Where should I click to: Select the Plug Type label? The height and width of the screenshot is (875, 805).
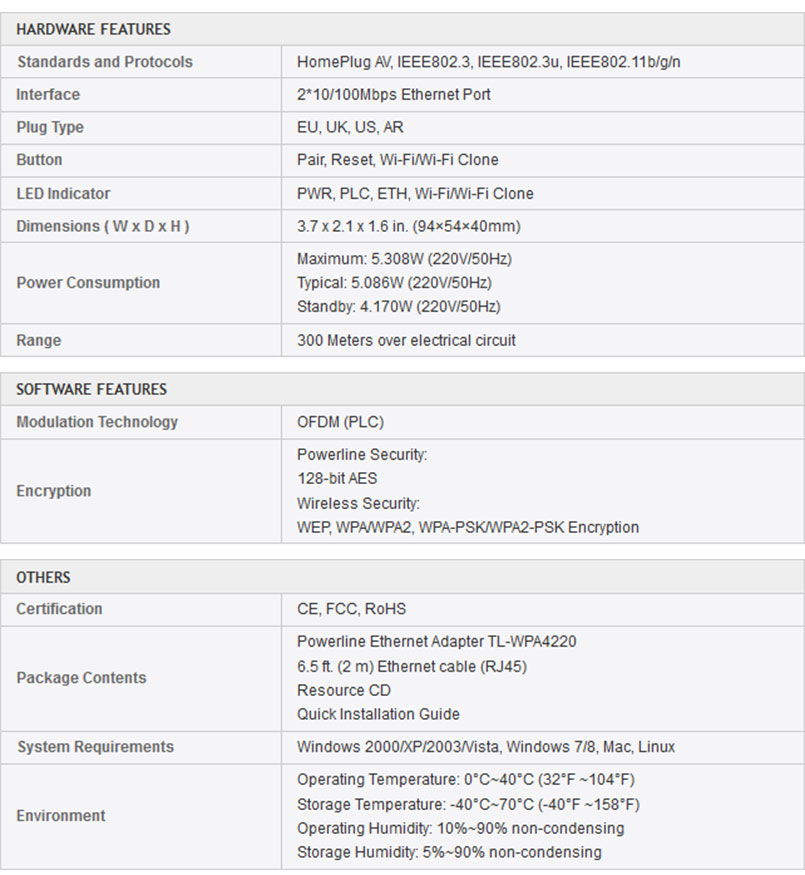click(x=50, y=127)
